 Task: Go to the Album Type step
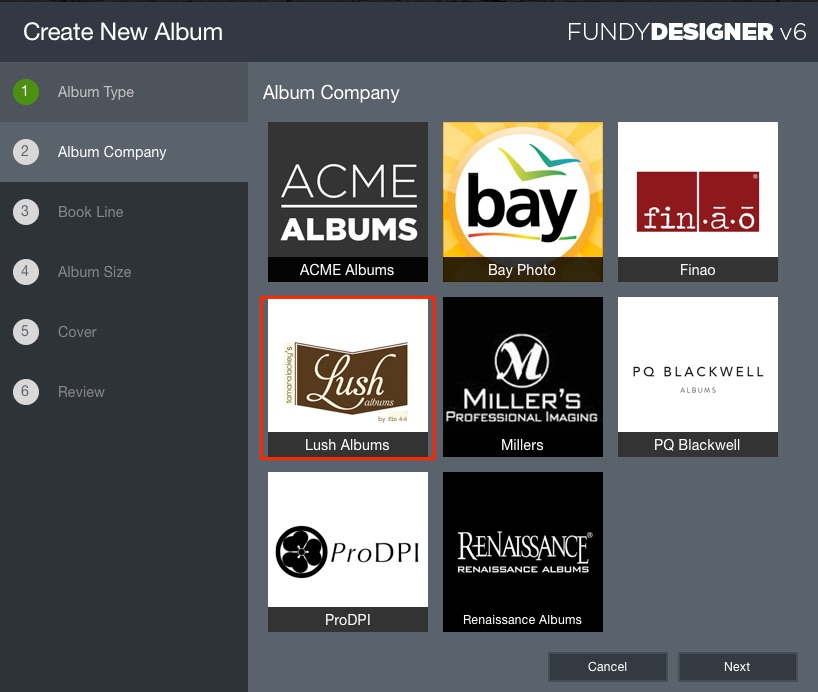pos(124,92)
